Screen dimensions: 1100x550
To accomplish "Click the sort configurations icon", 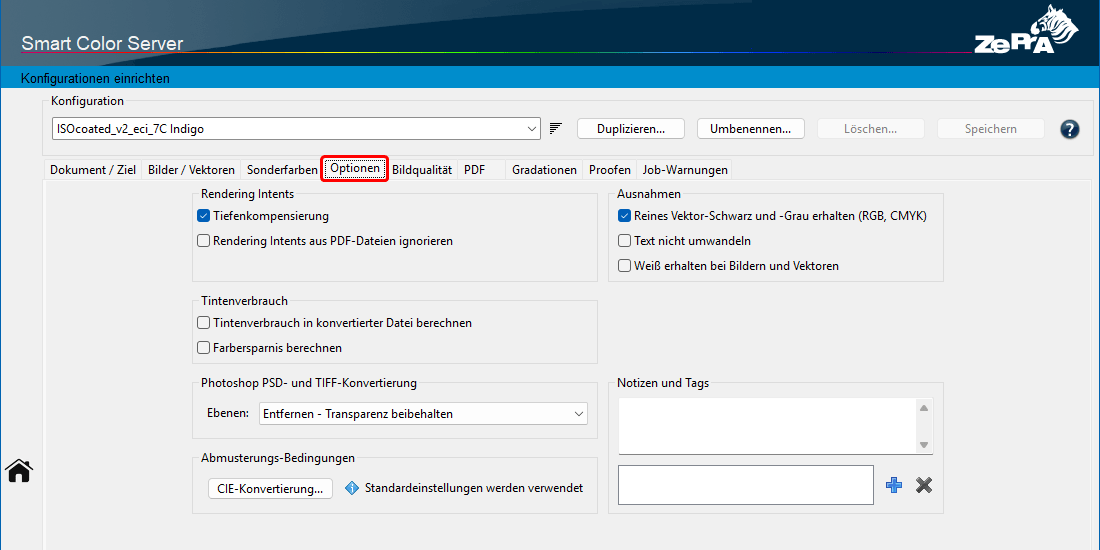I will [x=556, y=128].
